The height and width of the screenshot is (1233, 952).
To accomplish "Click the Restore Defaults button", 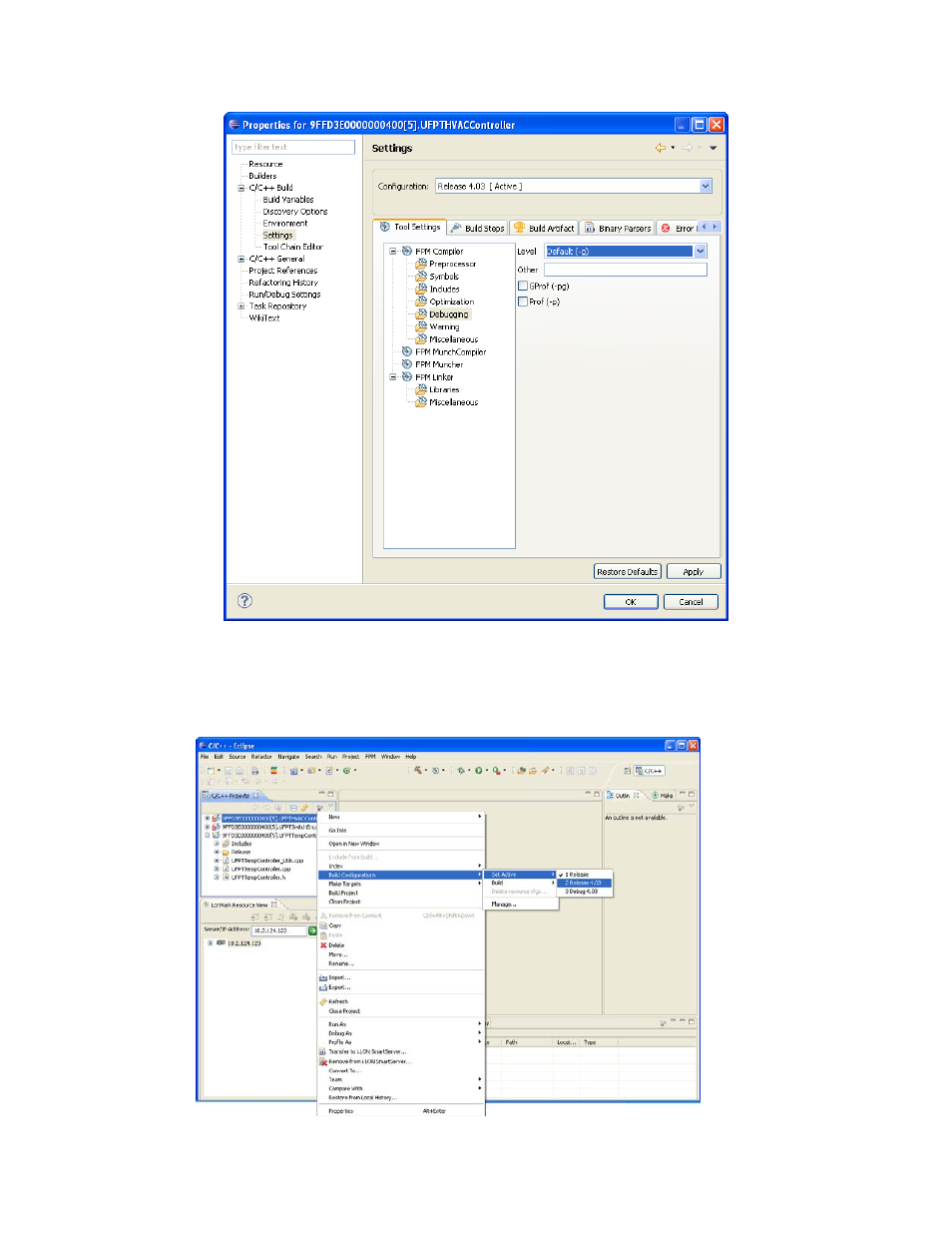I will pyautogui.click(x=627, y=572).
